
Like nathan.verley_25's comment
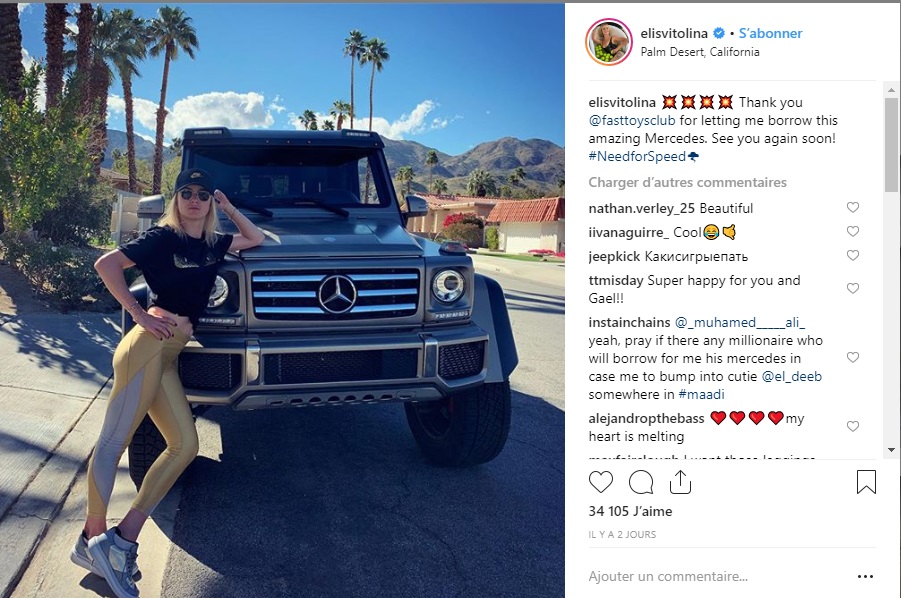coord(853,207)
